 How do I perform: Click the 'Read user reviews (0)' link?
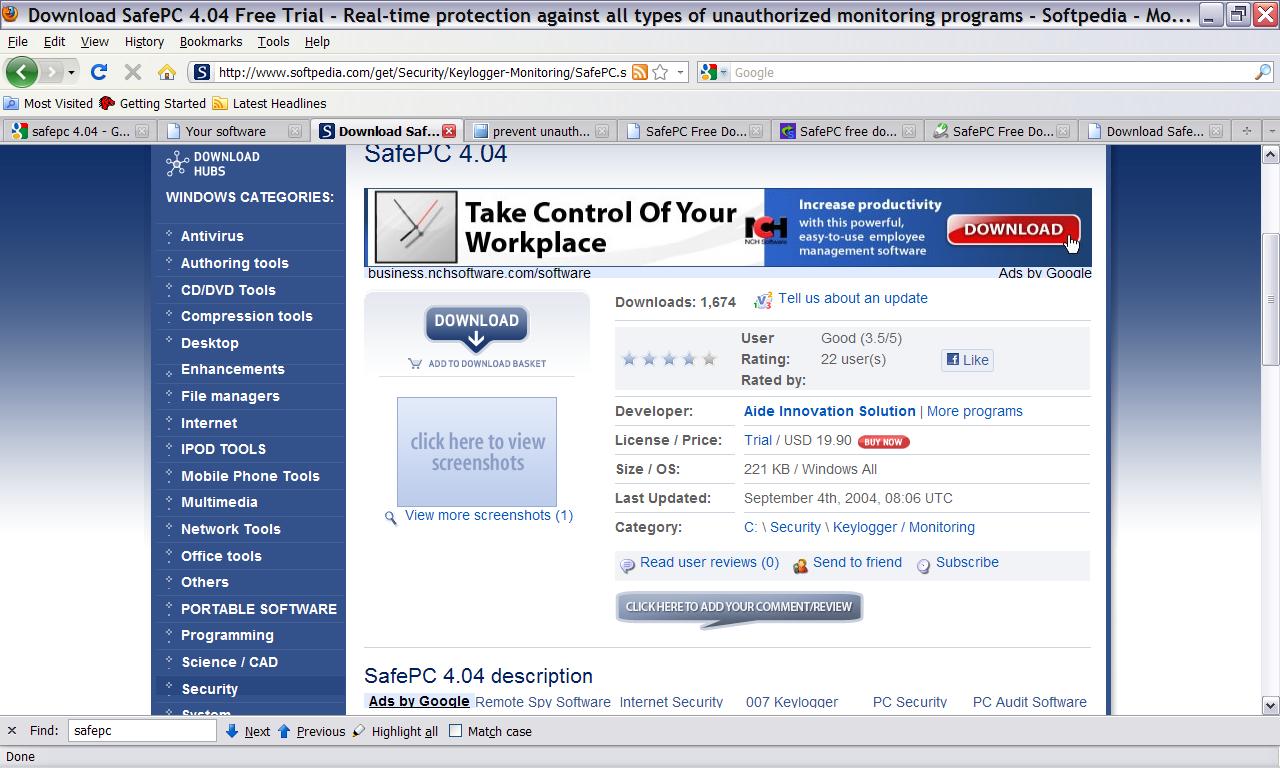(709, 562)
